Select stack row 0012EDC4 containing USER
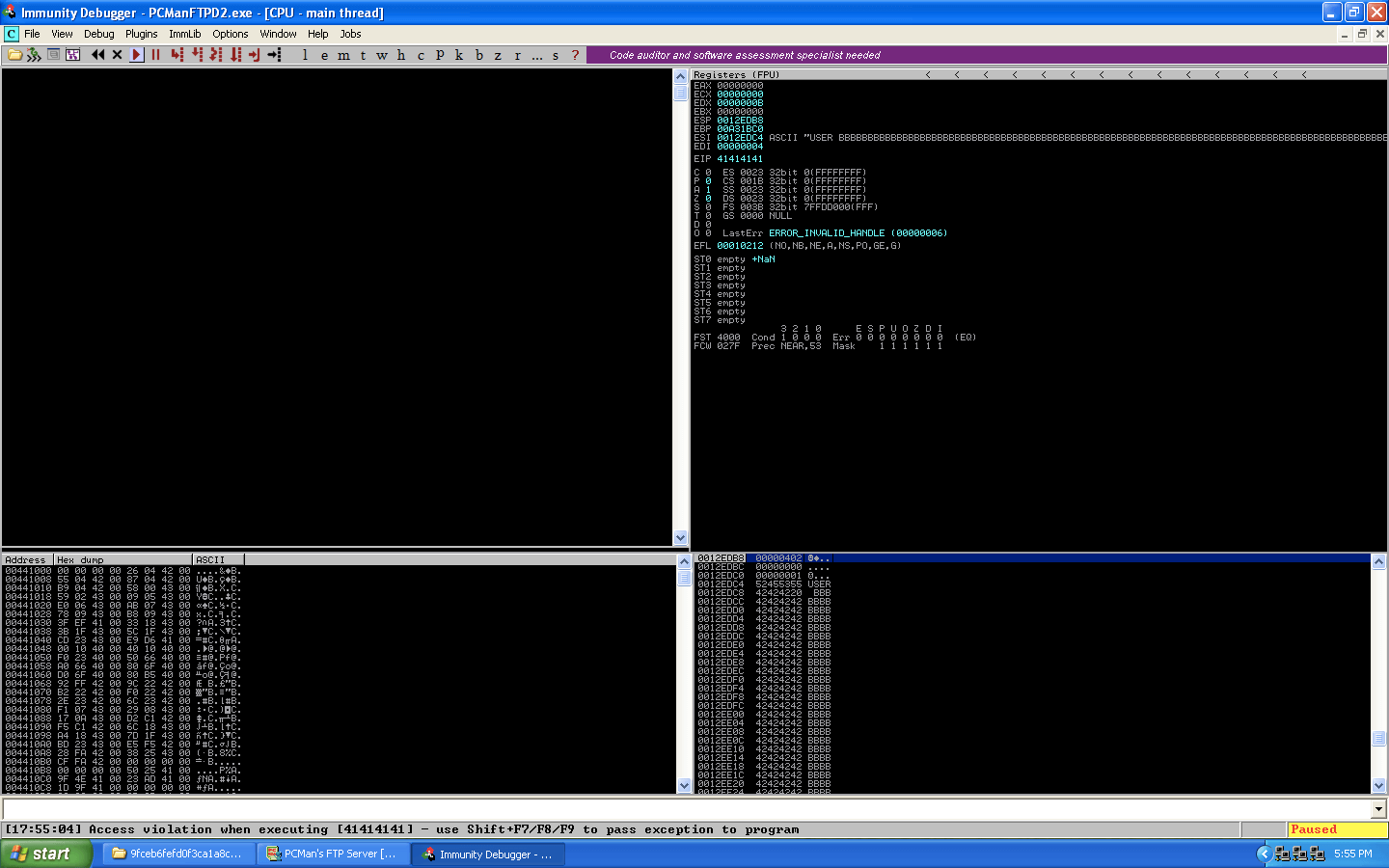Screen dimensions: 1389x868 (x=1032, y=584)
